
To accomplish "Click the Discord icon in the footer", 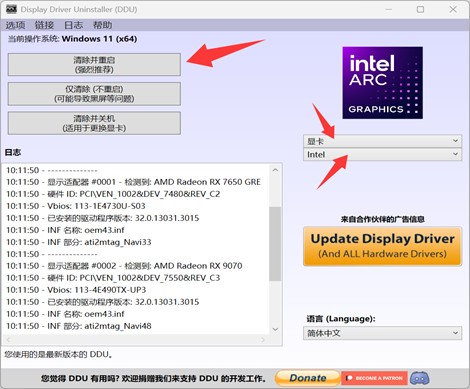I will click(x=419, y=378).
